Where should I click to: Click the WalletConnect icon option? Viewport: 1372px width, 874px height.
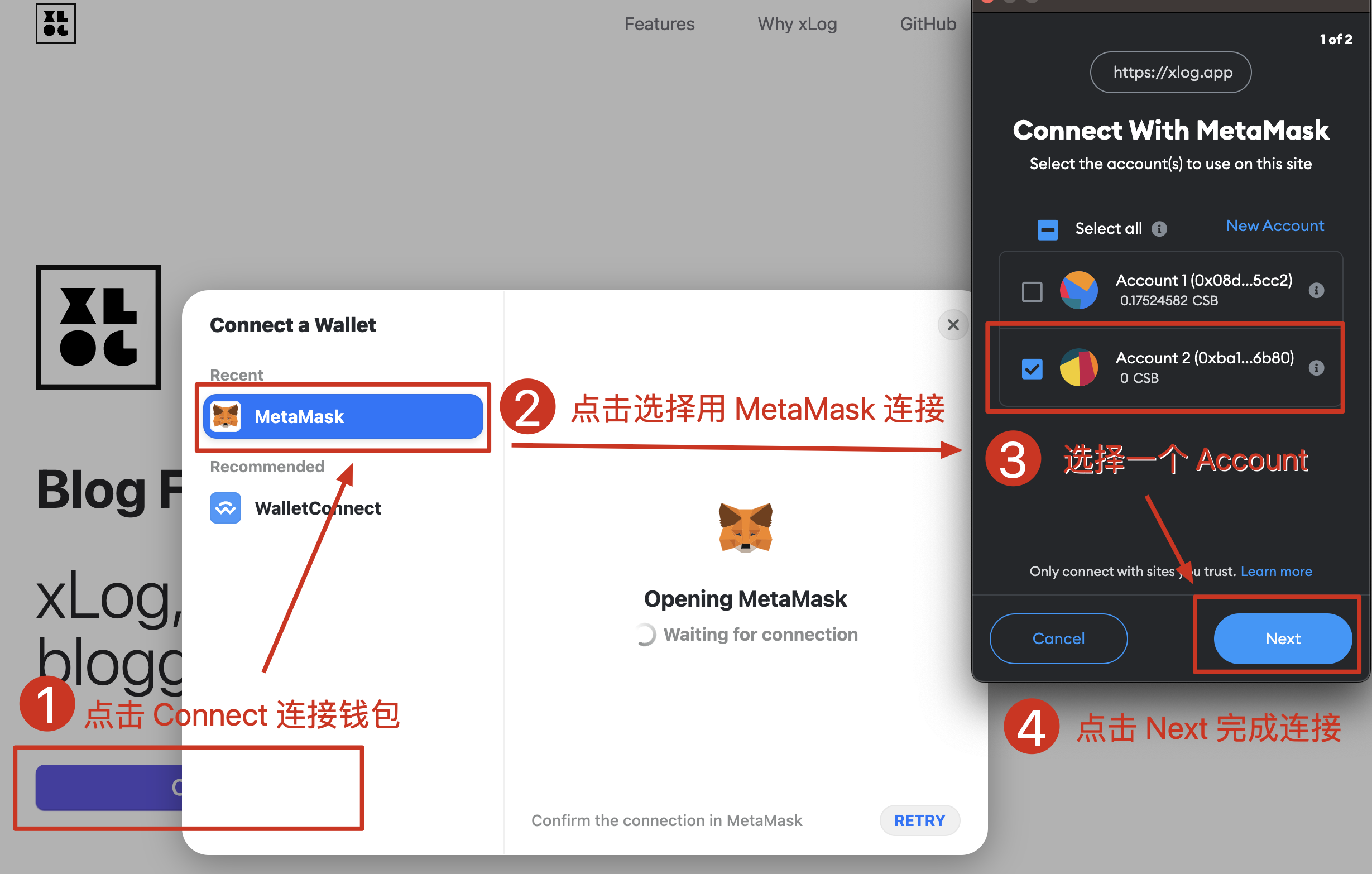pyautogui.click(x=224, y=507)
